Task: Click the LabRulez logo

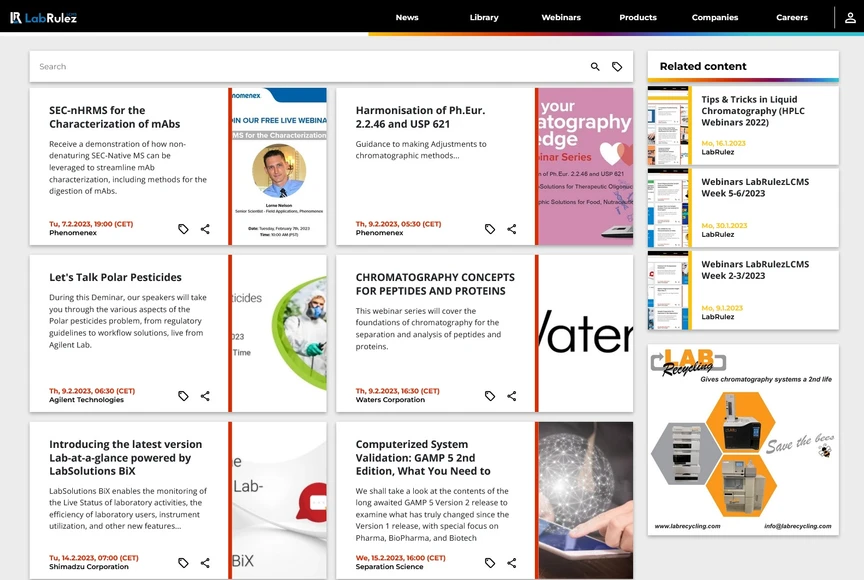Action: [x=44, y=18]
